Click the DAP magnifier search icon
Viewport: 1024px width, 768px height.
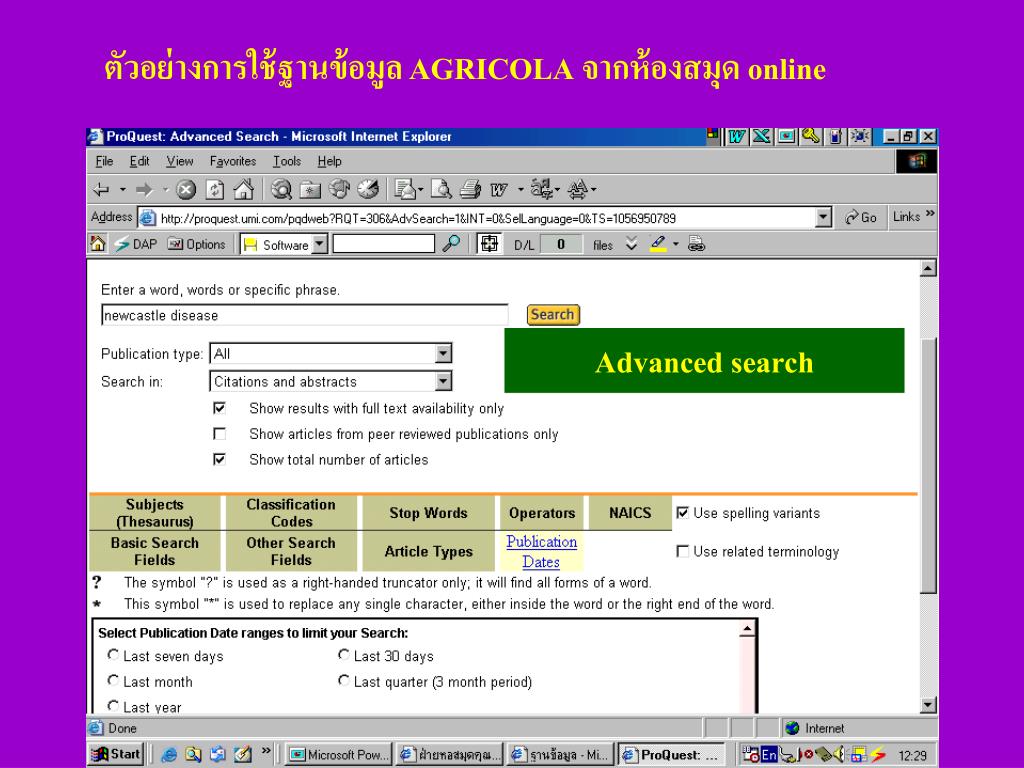click(x=451, y=244)
